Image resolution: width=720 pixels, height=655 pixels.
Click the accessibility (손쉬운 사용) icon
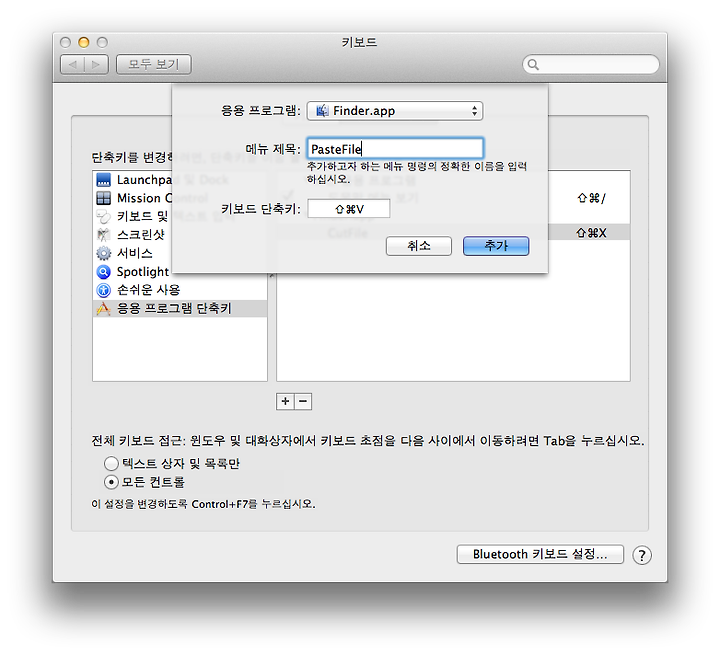(x=104, y=290)
